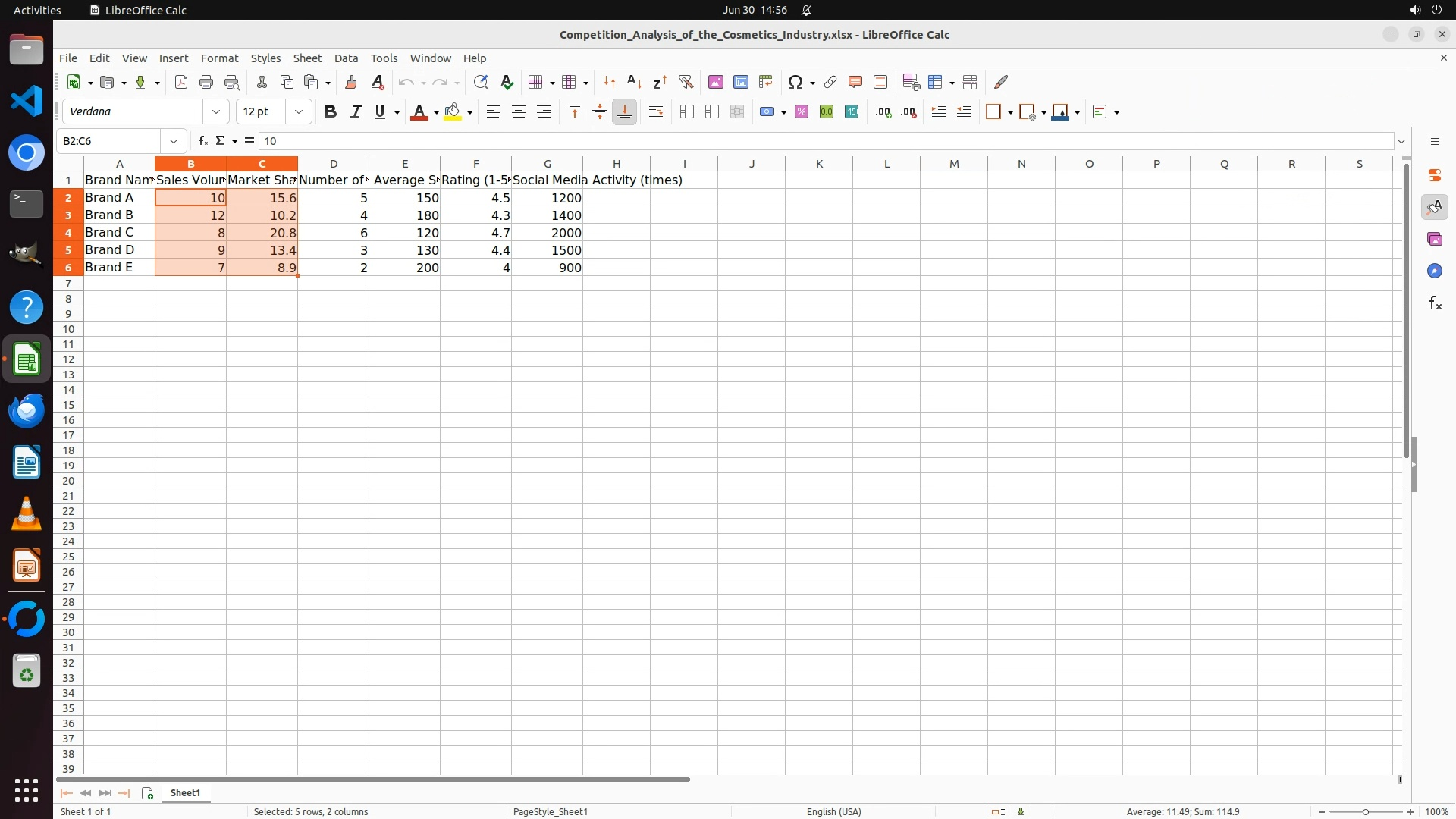Expand the Verdana font name dropdown

tap(216, 112)
